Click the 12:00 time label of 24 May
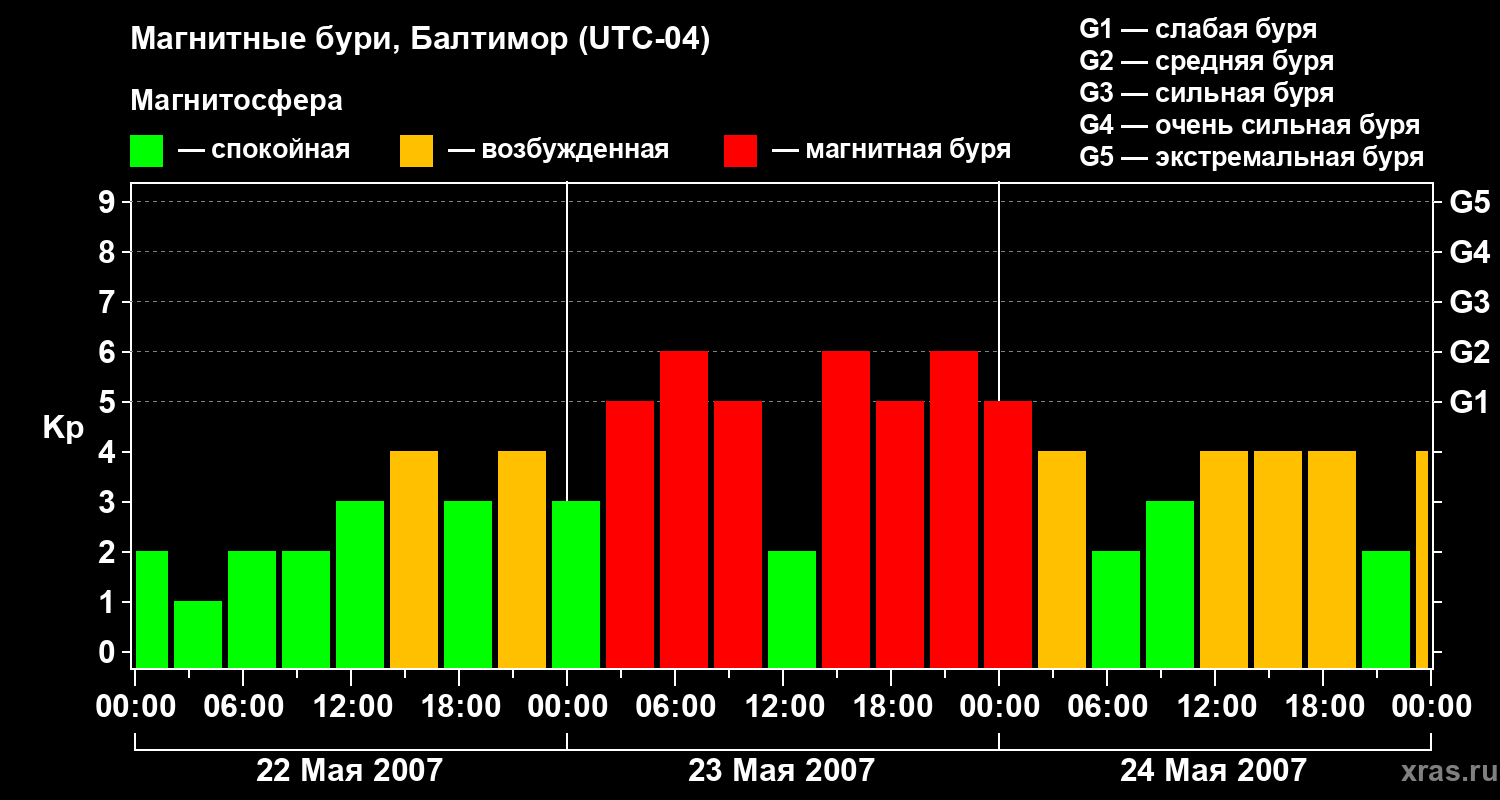The height and width of the screenshot is (800, 1500). [1215, 707]
